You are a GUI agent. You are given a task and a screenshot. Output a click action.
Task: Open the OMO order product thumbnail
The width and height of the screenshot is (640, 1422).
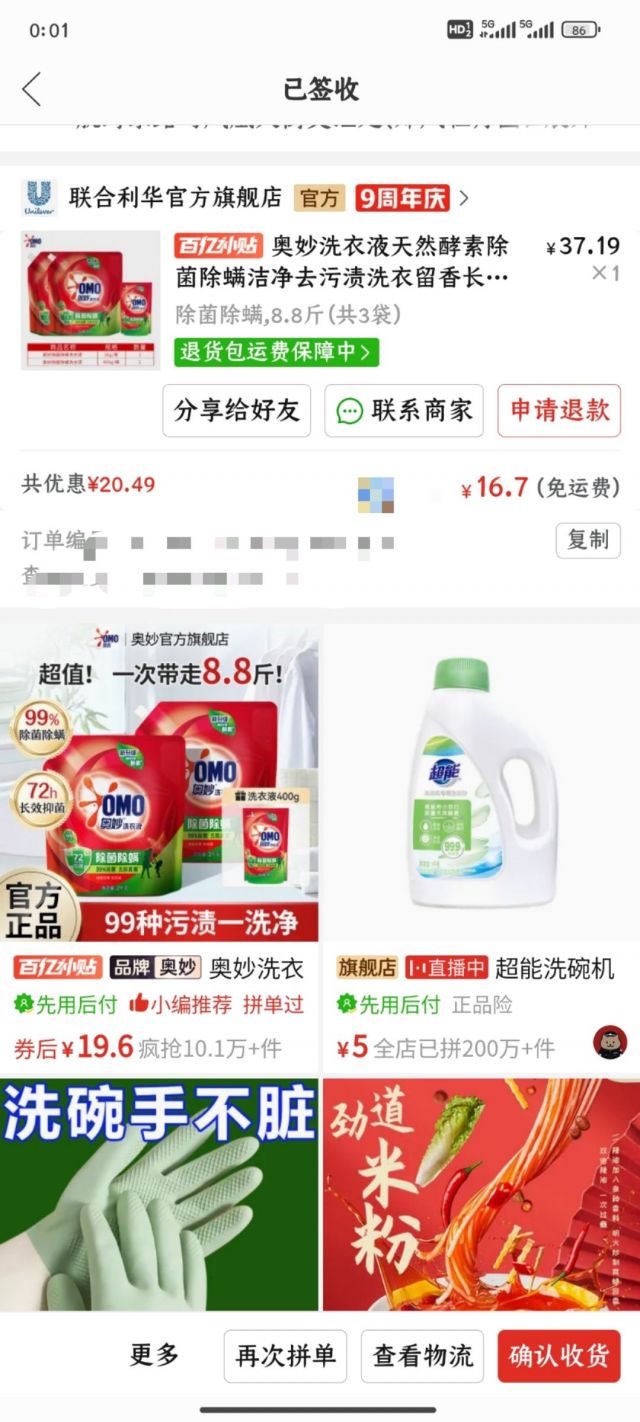click(91, 300)
